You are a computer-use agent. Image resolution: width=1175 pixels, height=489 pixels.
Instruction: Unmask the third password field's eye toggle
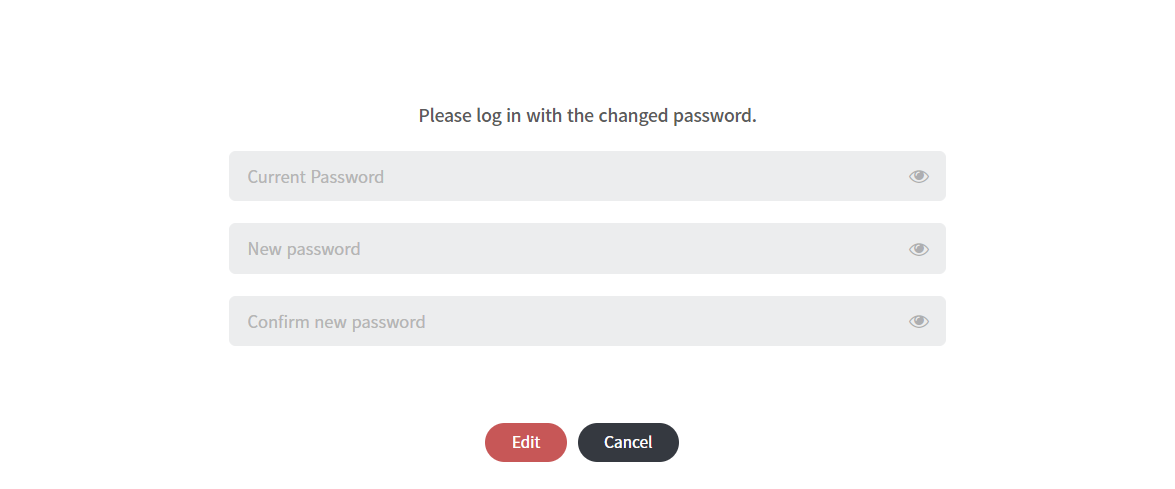(x=918, y=321)
